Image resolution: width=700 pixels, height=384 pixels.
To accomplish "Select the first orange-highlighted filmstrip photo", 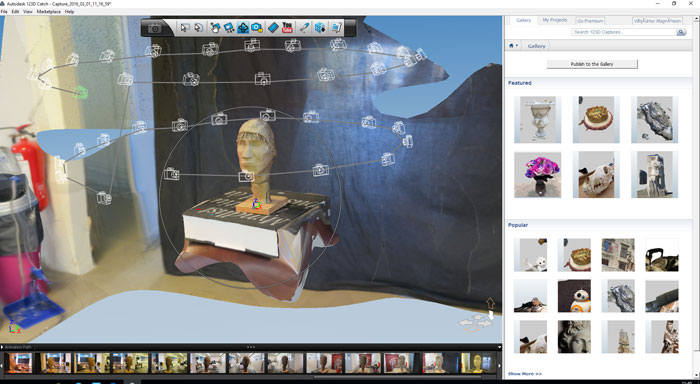I will (x=19, y=363).
